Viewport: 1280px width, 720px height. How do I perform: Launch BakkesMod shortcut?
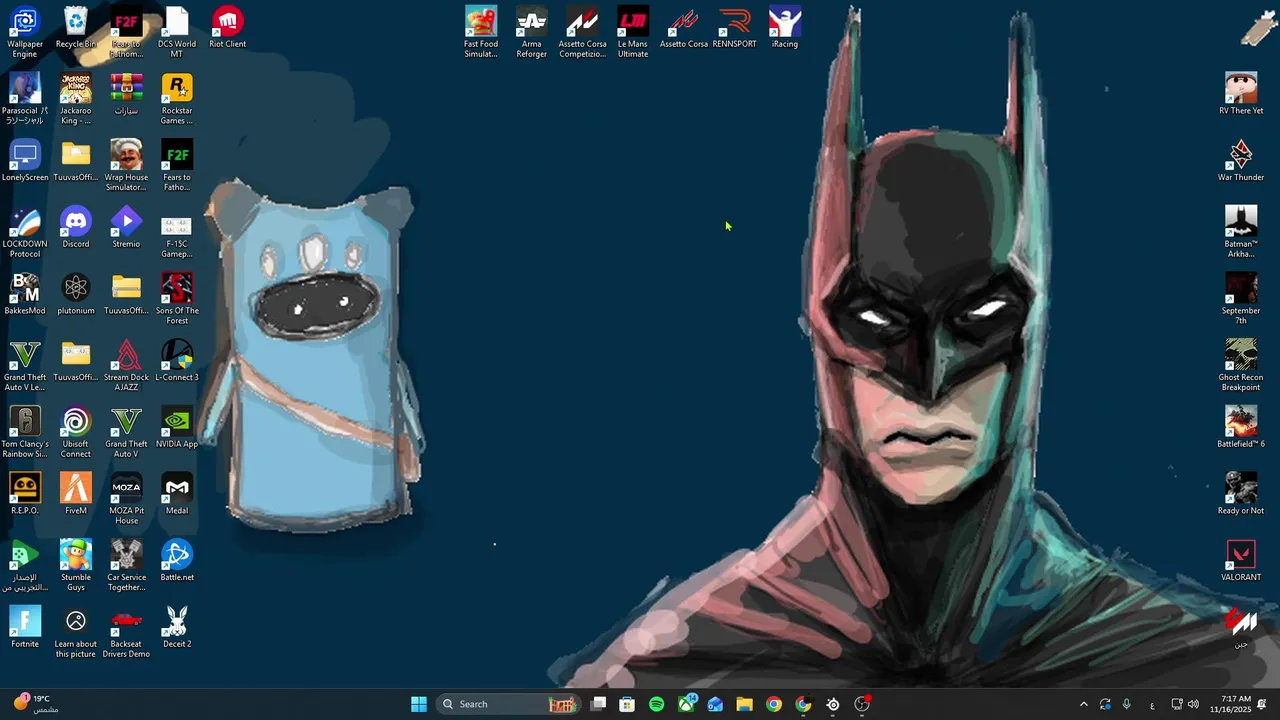pyautogui.click(x=25, y=294)
